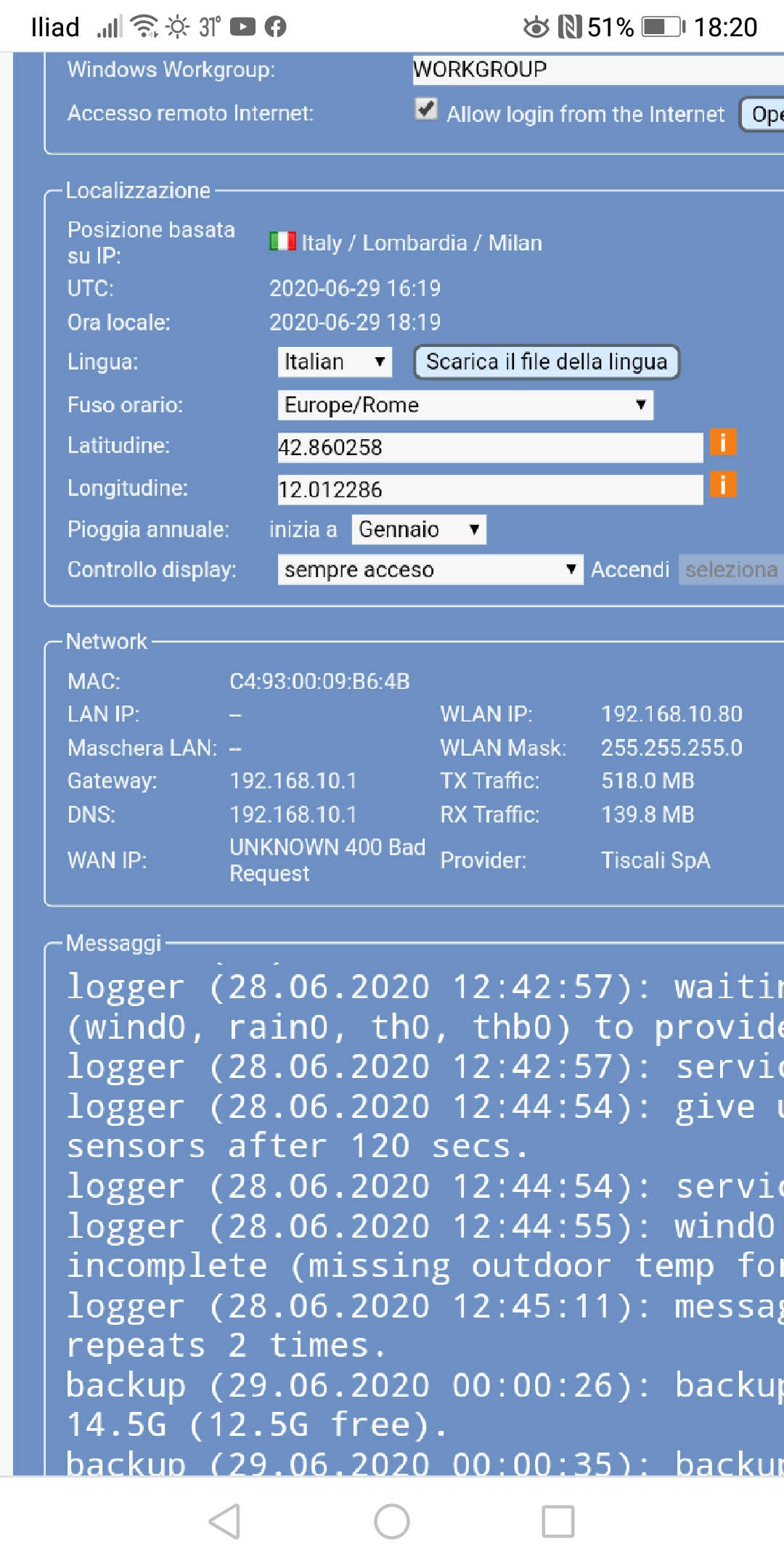Select the WLAN Mask value 255.255.255.0
The image size is (784, 1568).
click(671, 748)
